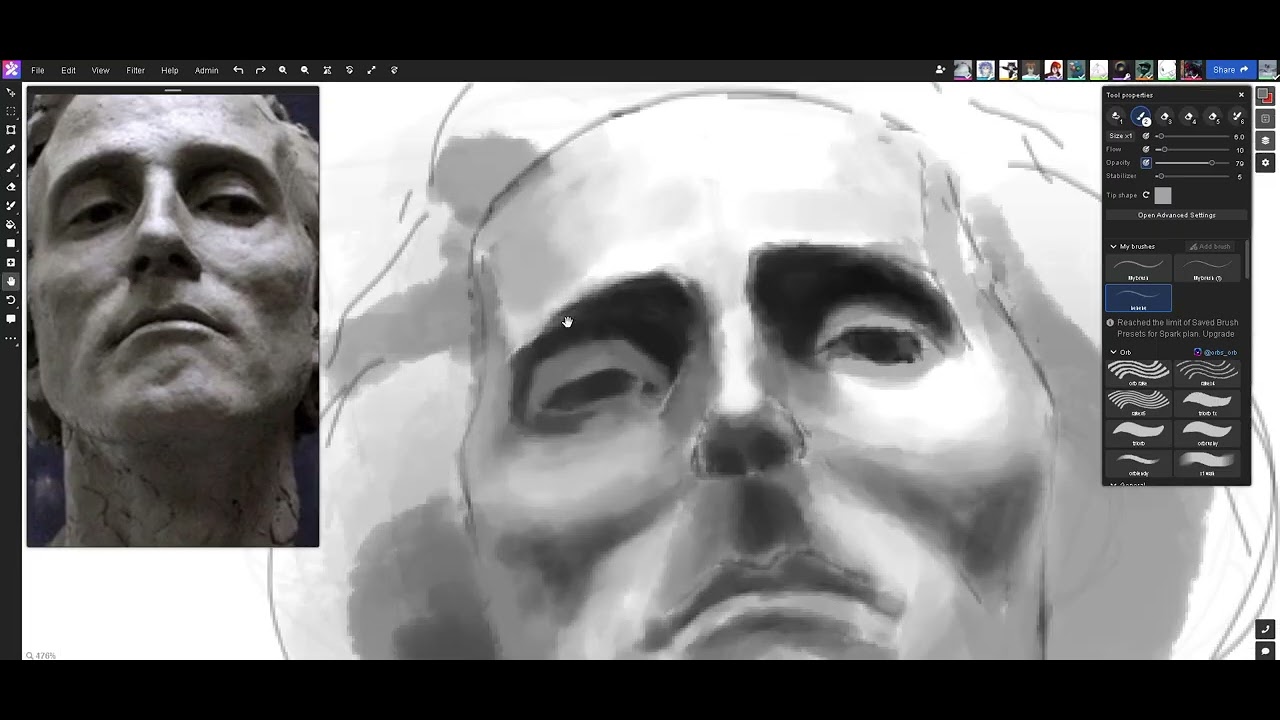
Task: Select the rotate view tool
Action: 11,300
